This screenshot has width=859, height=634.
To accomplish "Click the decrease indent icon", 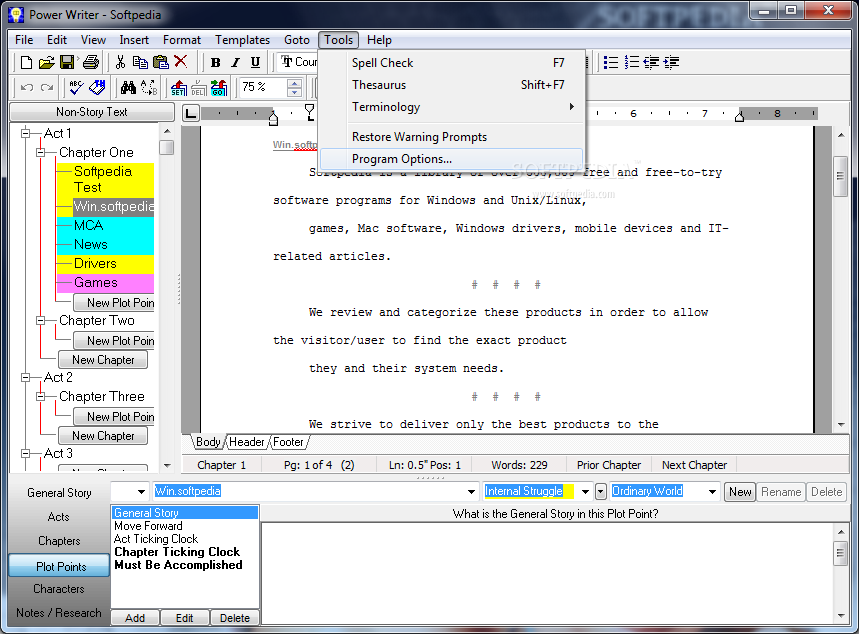I will click(651, 62).
